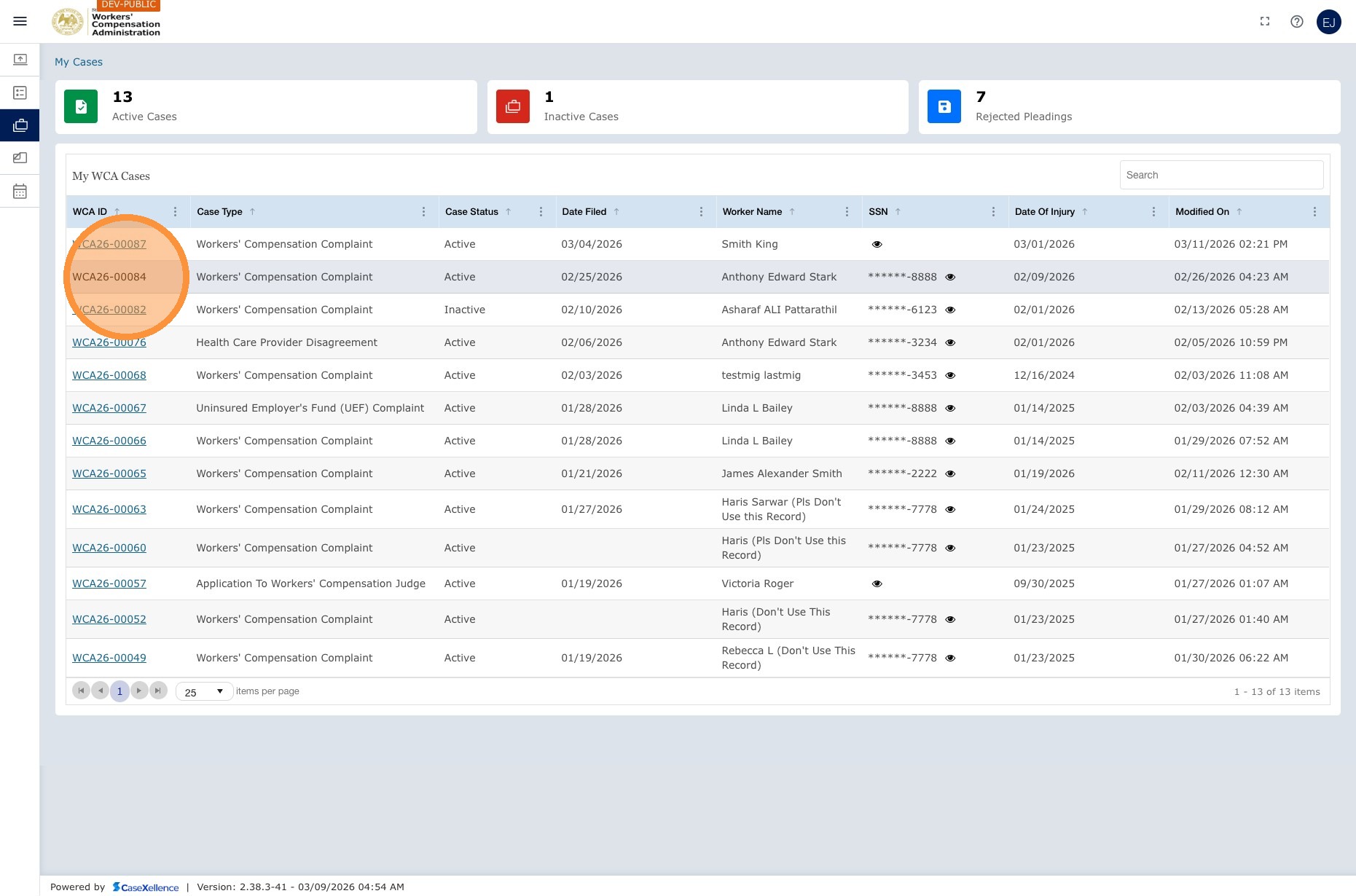Open the calendar icon in sidebar
The image size is (1356, 896).
[20, 191]
